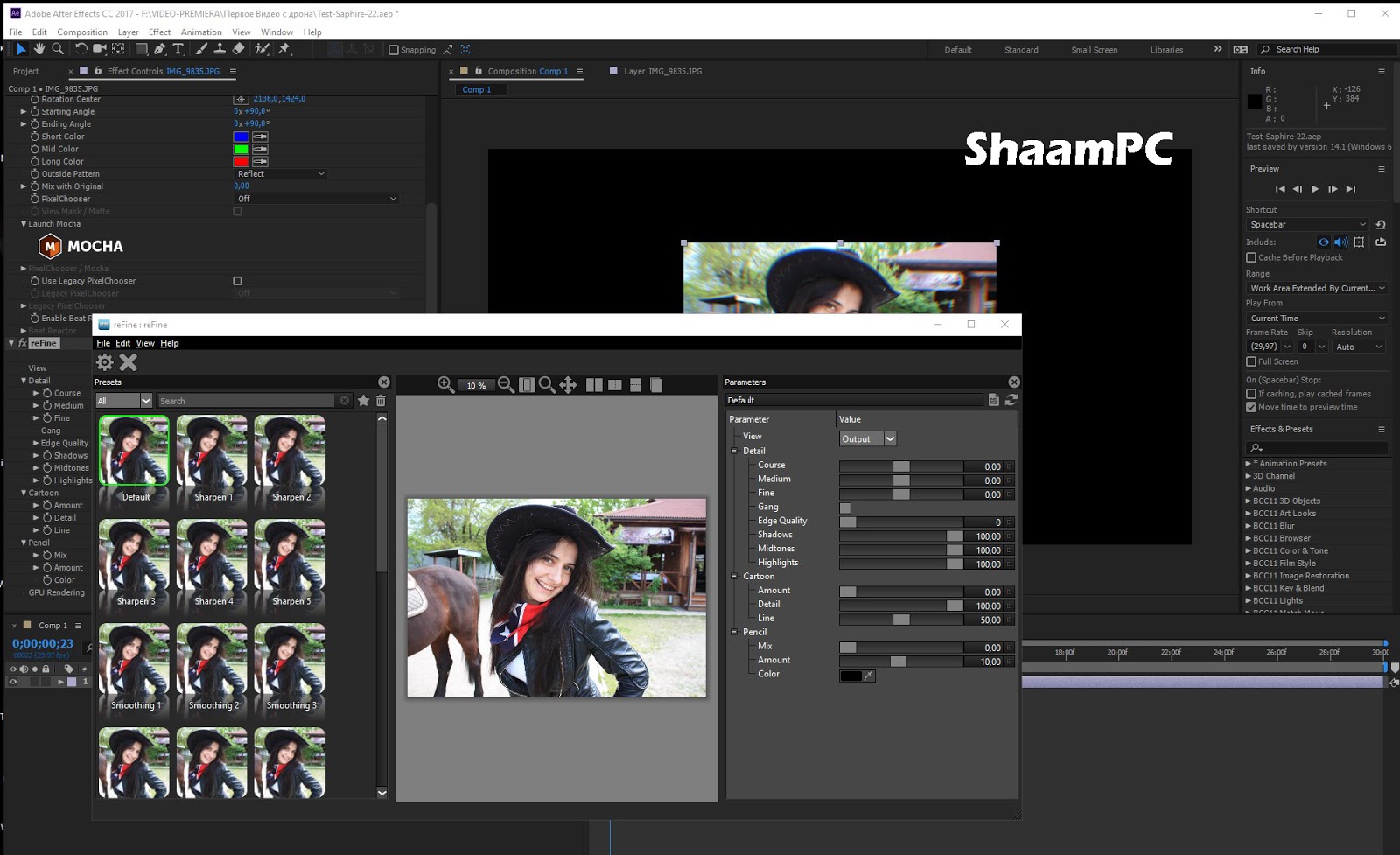This screenshot has height=855, width=1400.
Task: Open the Composition menu
Action: coord(81,32)
